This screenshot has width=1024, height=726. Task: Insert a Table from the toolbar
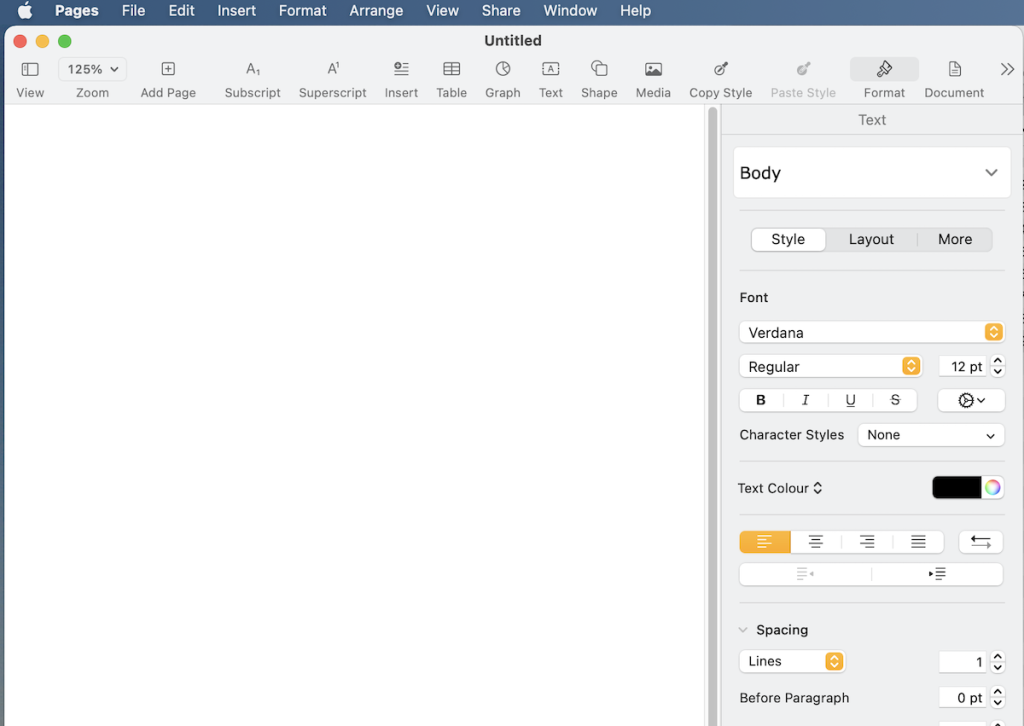(x=451, y=69)
